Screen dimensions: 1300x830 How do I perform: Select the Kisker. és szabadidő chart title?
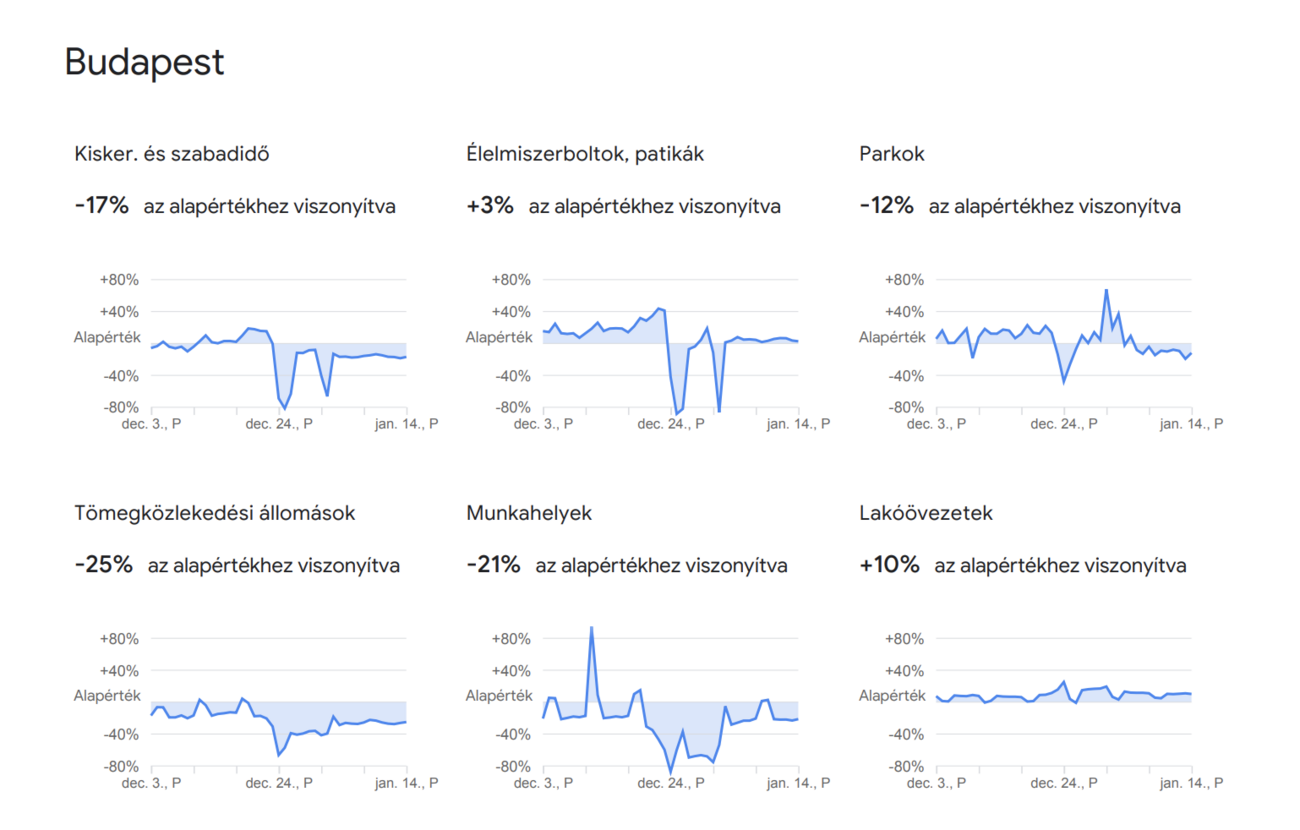[x=171, y=154]
